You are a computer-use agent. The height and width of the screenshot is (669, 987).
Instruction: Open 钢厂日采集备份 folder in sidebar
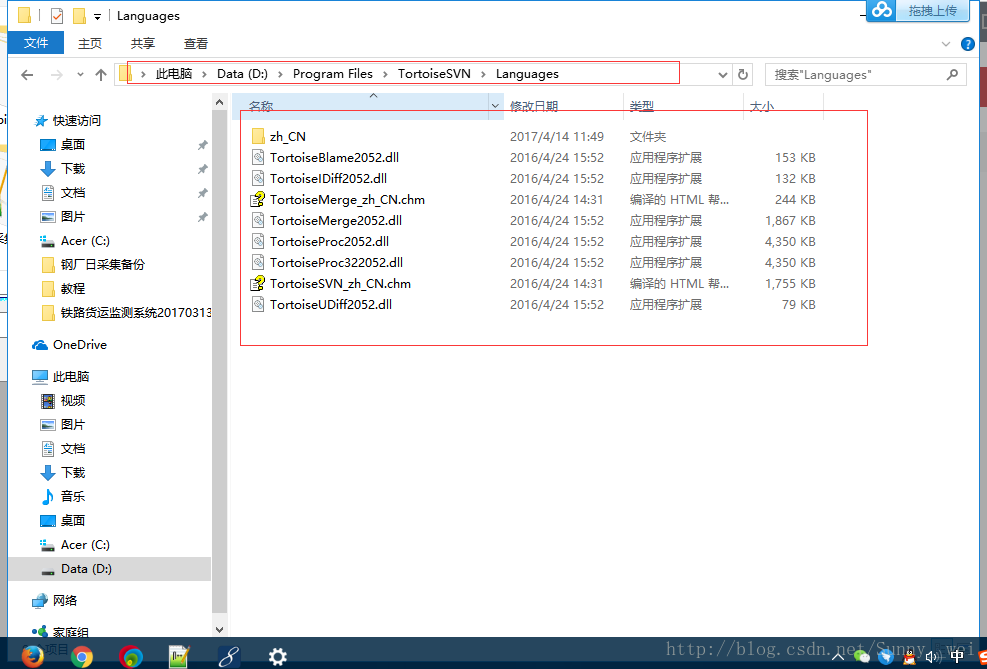[x=103, y=265]
